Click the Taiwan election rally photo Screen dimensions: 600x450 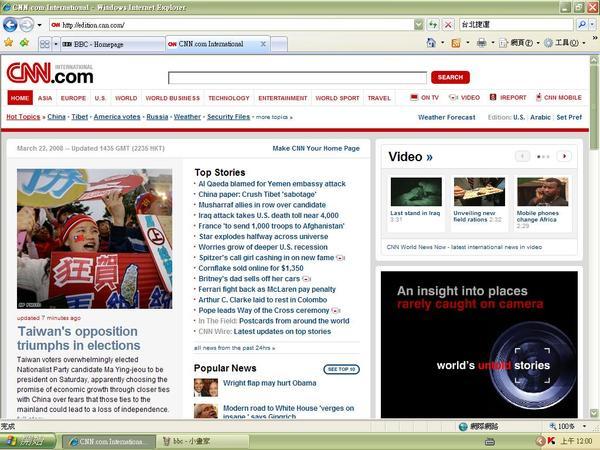click(95, 239)
